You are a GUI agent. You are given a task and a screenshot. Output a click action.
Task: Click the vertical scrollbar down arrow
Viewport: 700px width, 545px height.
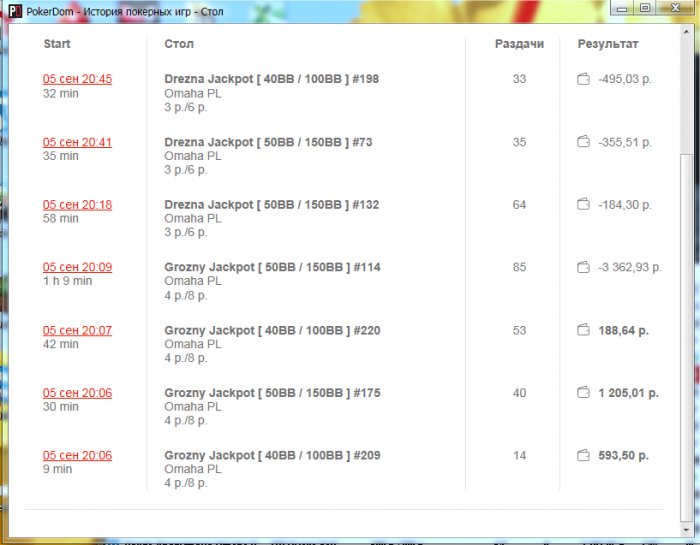(x=686, y=530)
